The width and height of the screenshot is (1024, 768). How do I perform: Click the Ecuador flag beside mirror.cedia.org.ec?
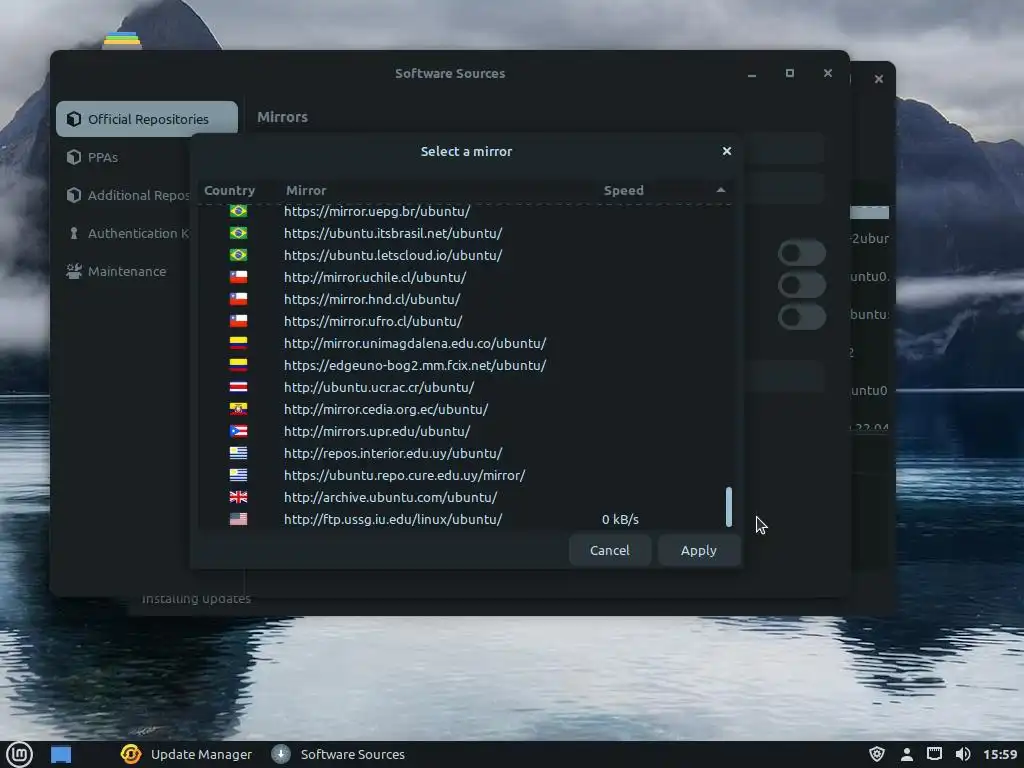tap(238, 409)
